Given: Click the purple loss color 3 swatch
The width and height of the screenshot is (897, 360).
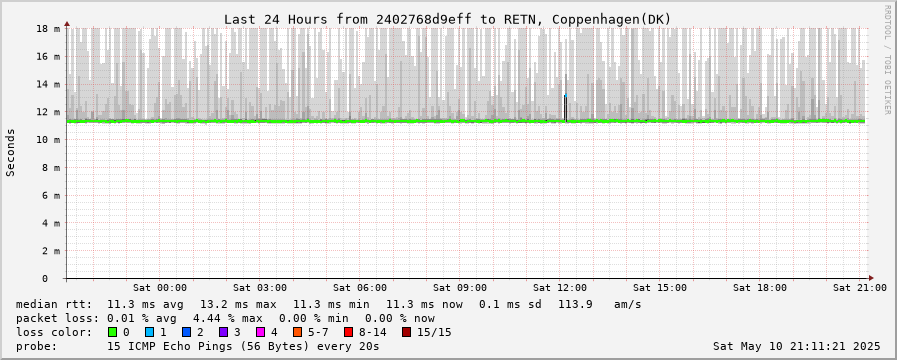Looking at the screenshot, I should pyautogui.click(x=223, y=332).
